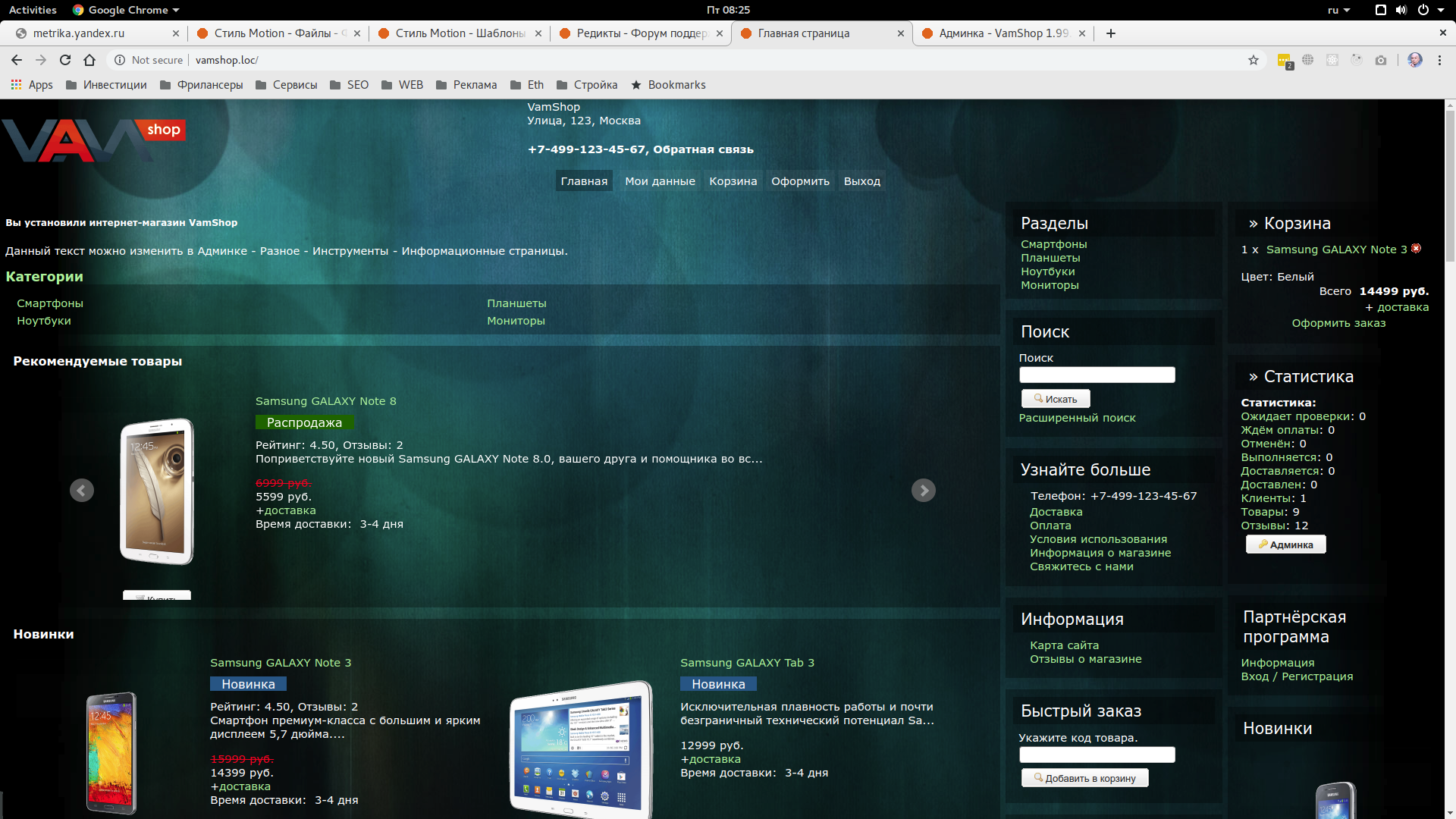Open Samsung GALAXY Tab 3 product image
The width and height of the screenshot is (1456, 819).
(x=582, y=749)
